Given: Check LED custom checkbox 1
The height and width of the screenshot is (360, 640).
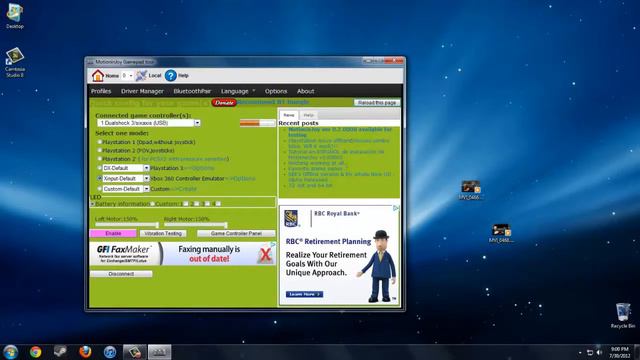Looking at the screenshot, I should (x=186, y=204).
